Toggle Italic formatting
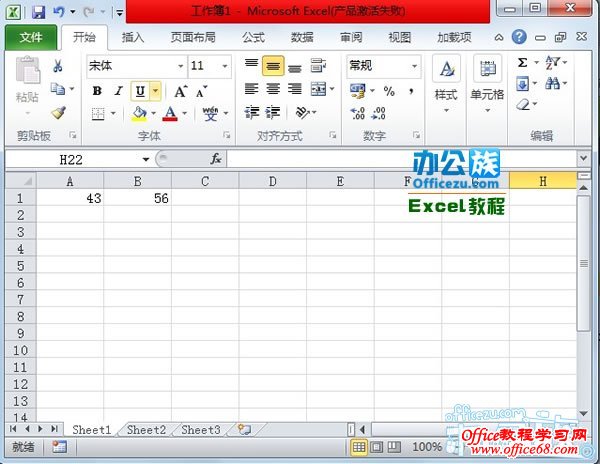The width and height of the screenshot is (600, 464). 119,91
